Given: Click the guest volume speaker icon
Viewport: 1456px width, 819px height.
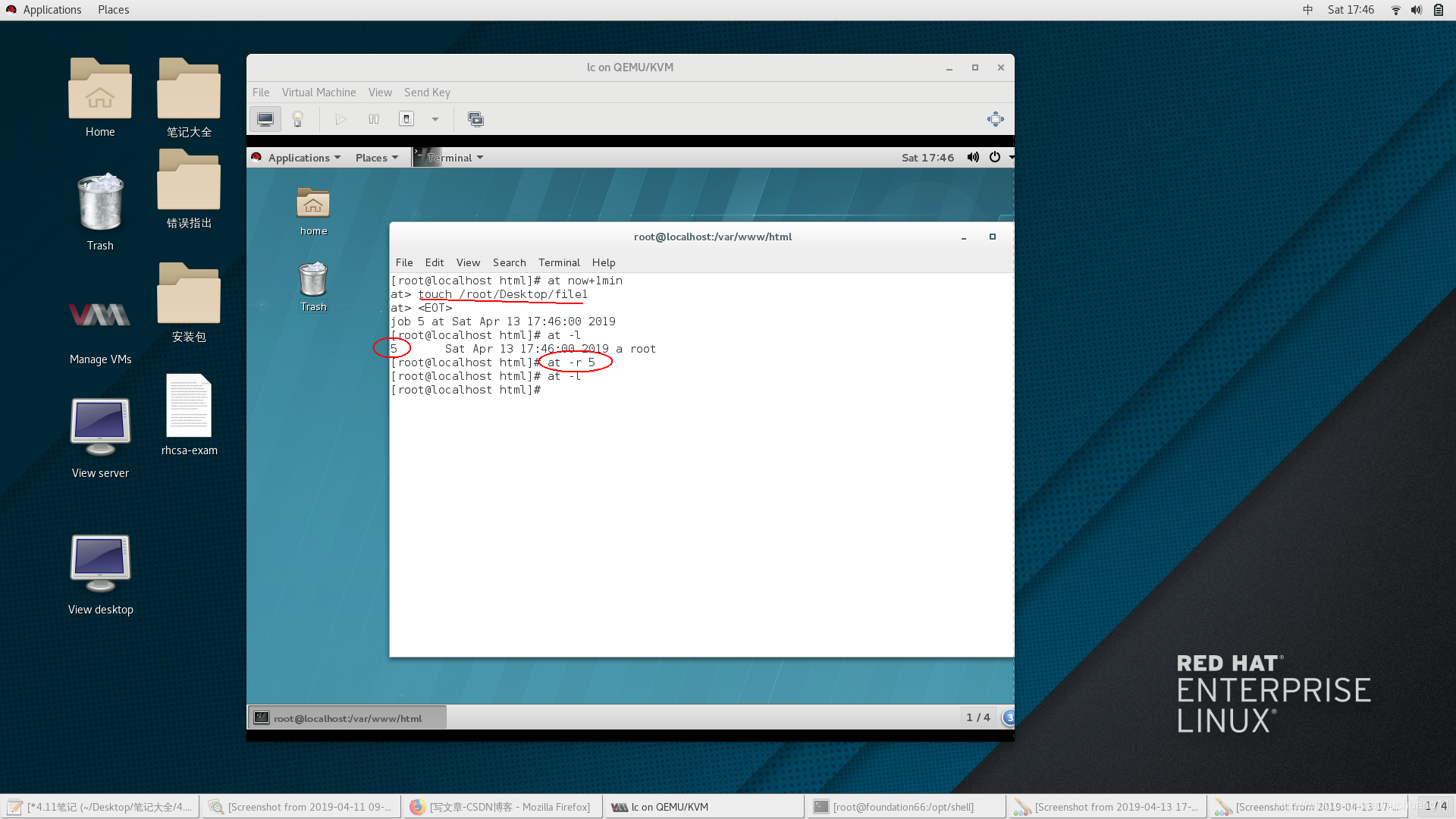Looking at the screenshot, I should click(x=973, y=157).
